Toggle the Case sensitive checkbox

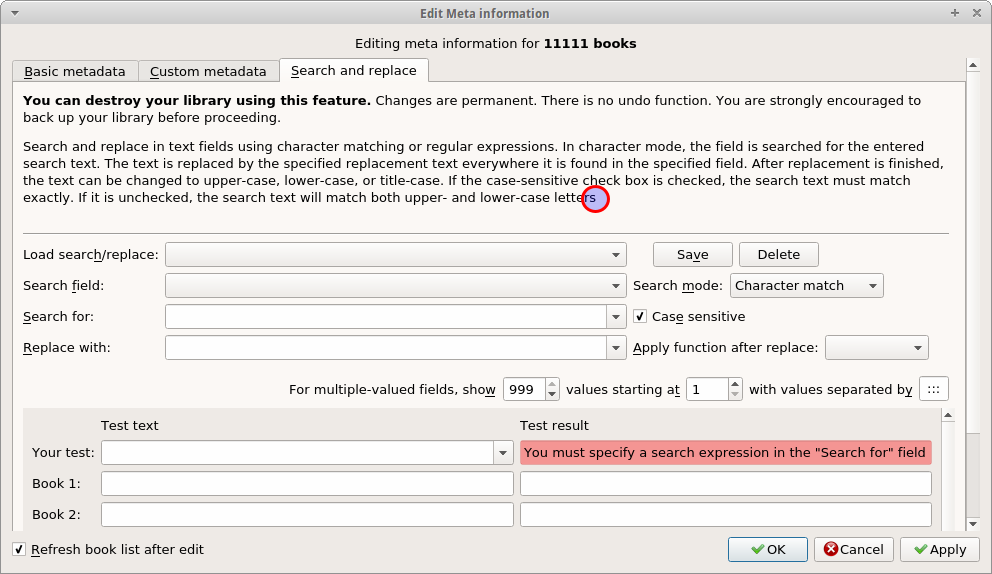(x=640, y=317)
